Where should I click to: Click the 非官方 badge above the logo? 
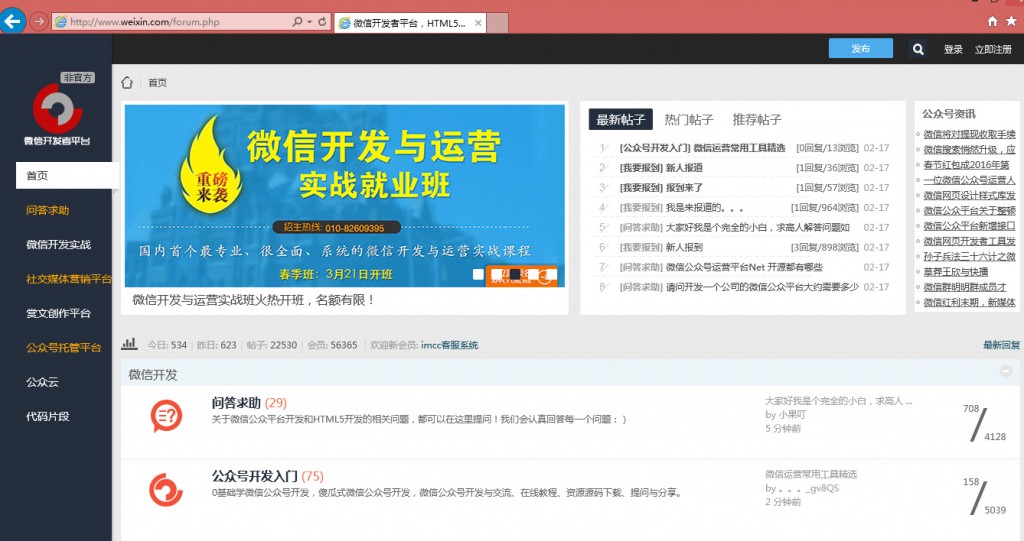tap(78, 78)
